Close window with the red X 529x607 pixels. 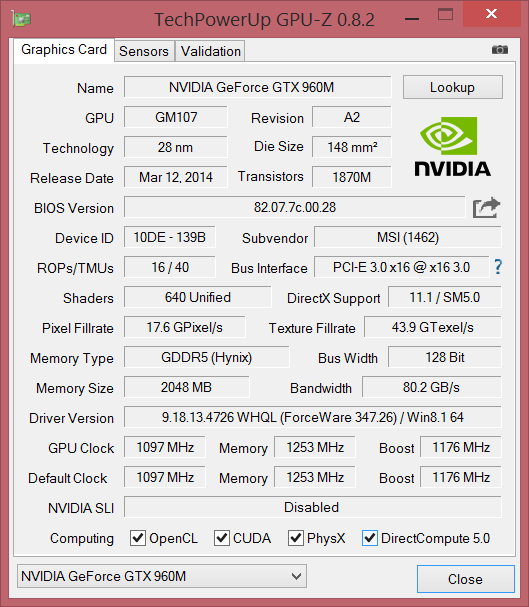click(x=491, y=14)
